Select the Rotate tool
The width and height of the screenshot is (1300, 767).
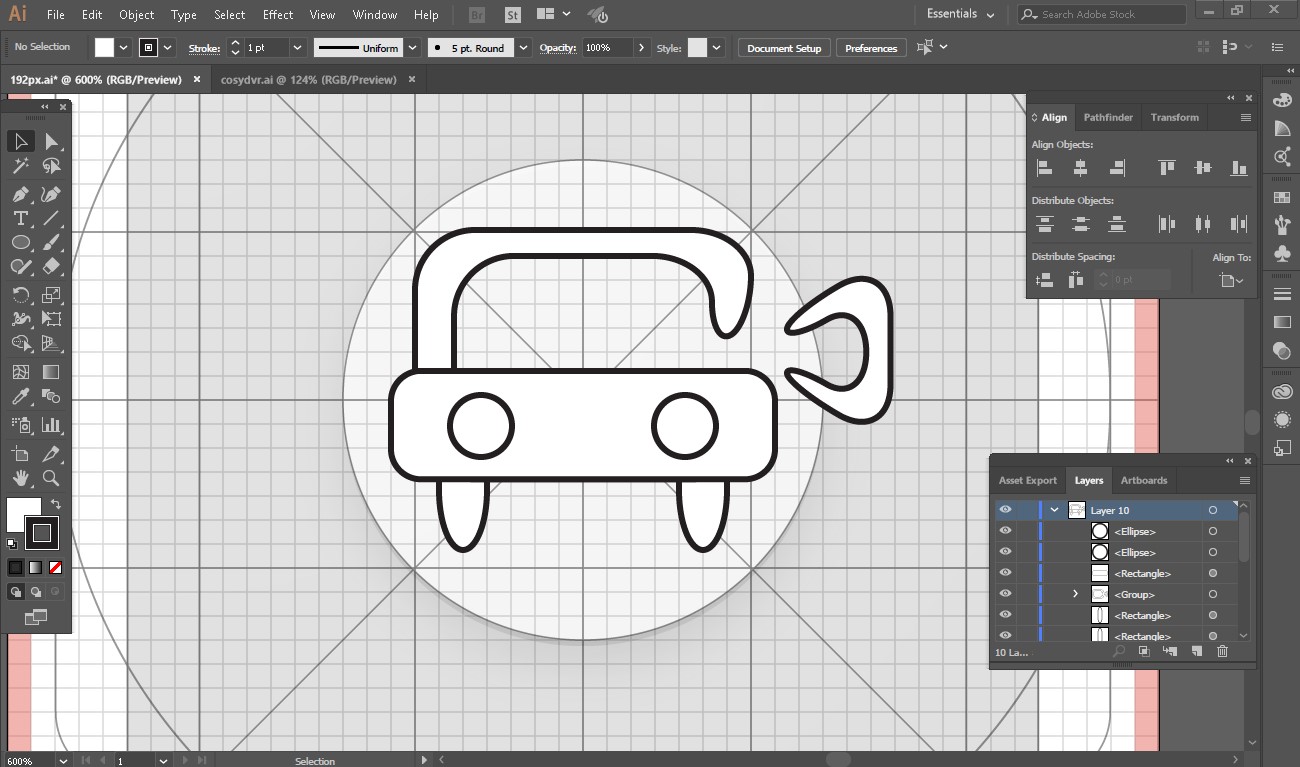click(21, 295)
